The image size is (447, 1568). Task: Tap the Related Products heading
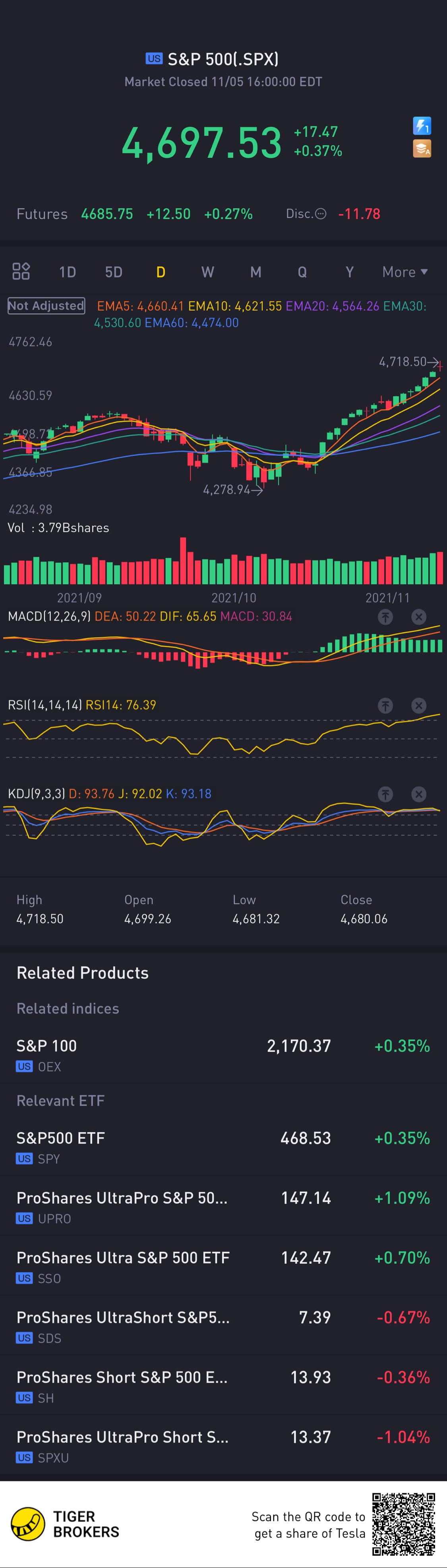click(x=83, y=973)
